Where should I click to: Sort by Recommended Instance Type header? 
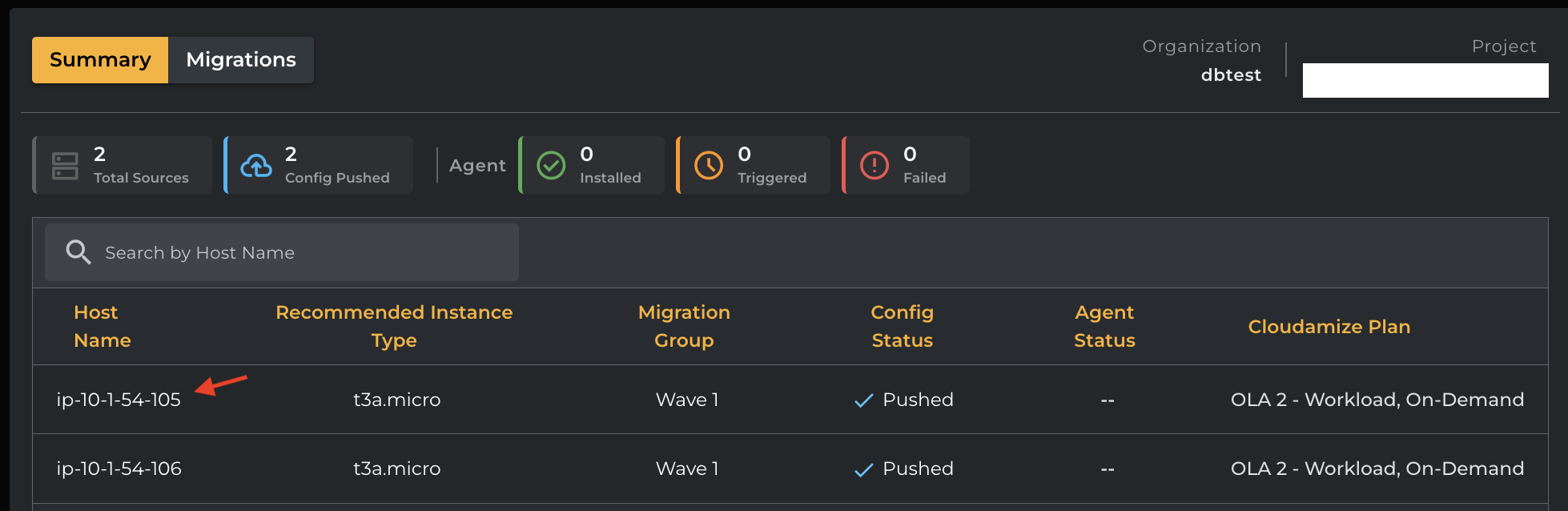coord(394,326)
